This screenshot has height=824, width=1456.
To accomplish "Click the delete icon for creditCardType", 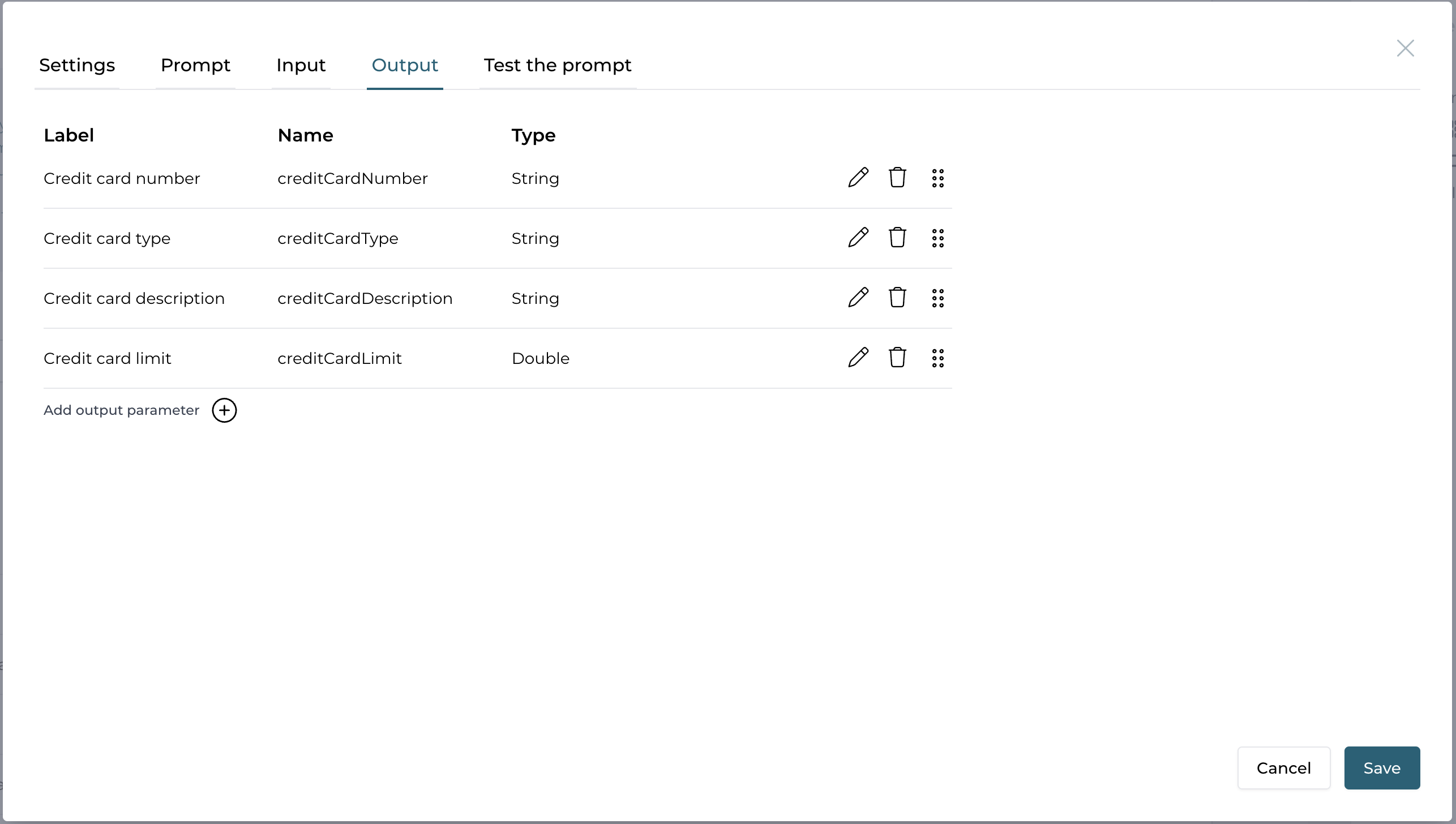I will tap(898, 238).
